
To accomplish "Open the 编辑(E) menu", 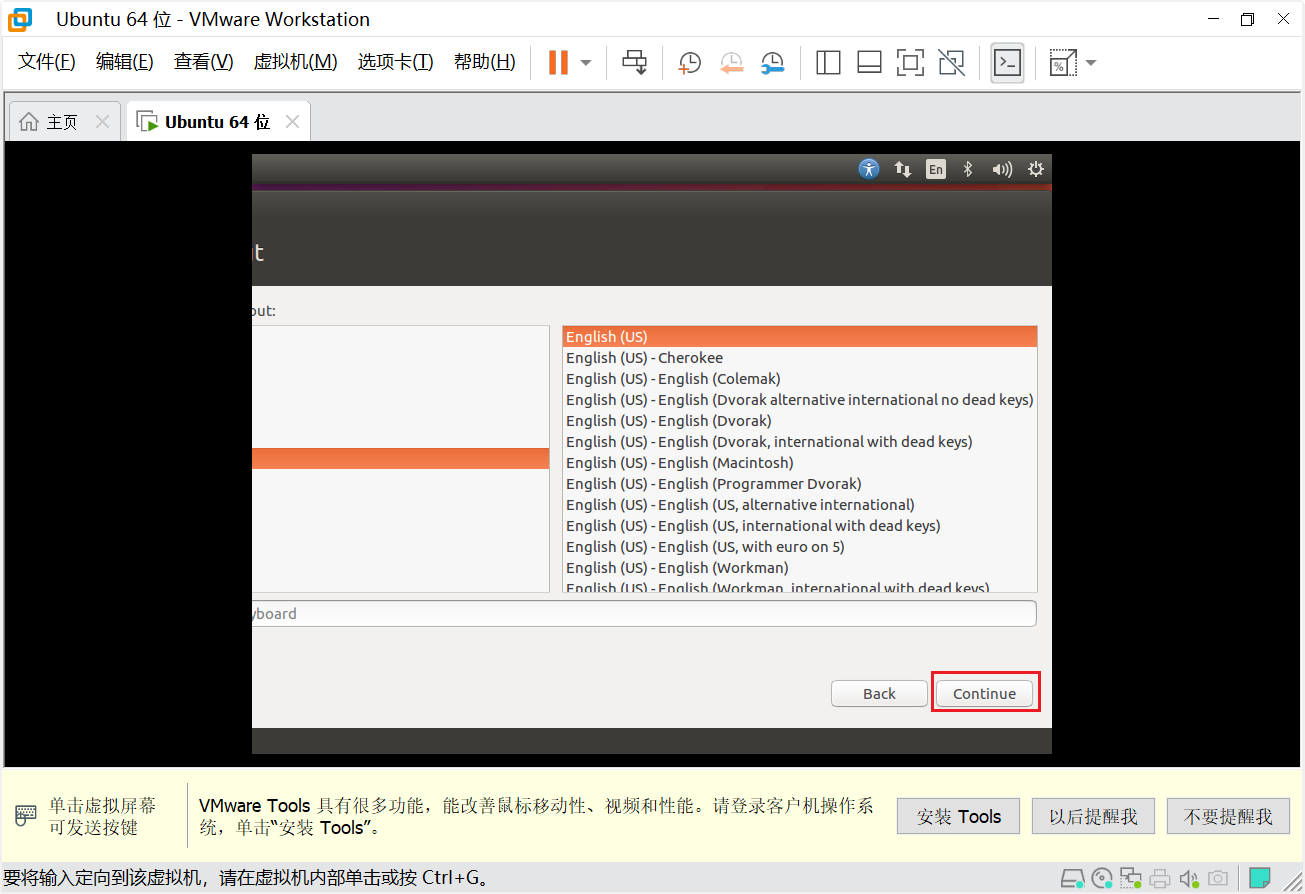I will click(x=125, y=62).
